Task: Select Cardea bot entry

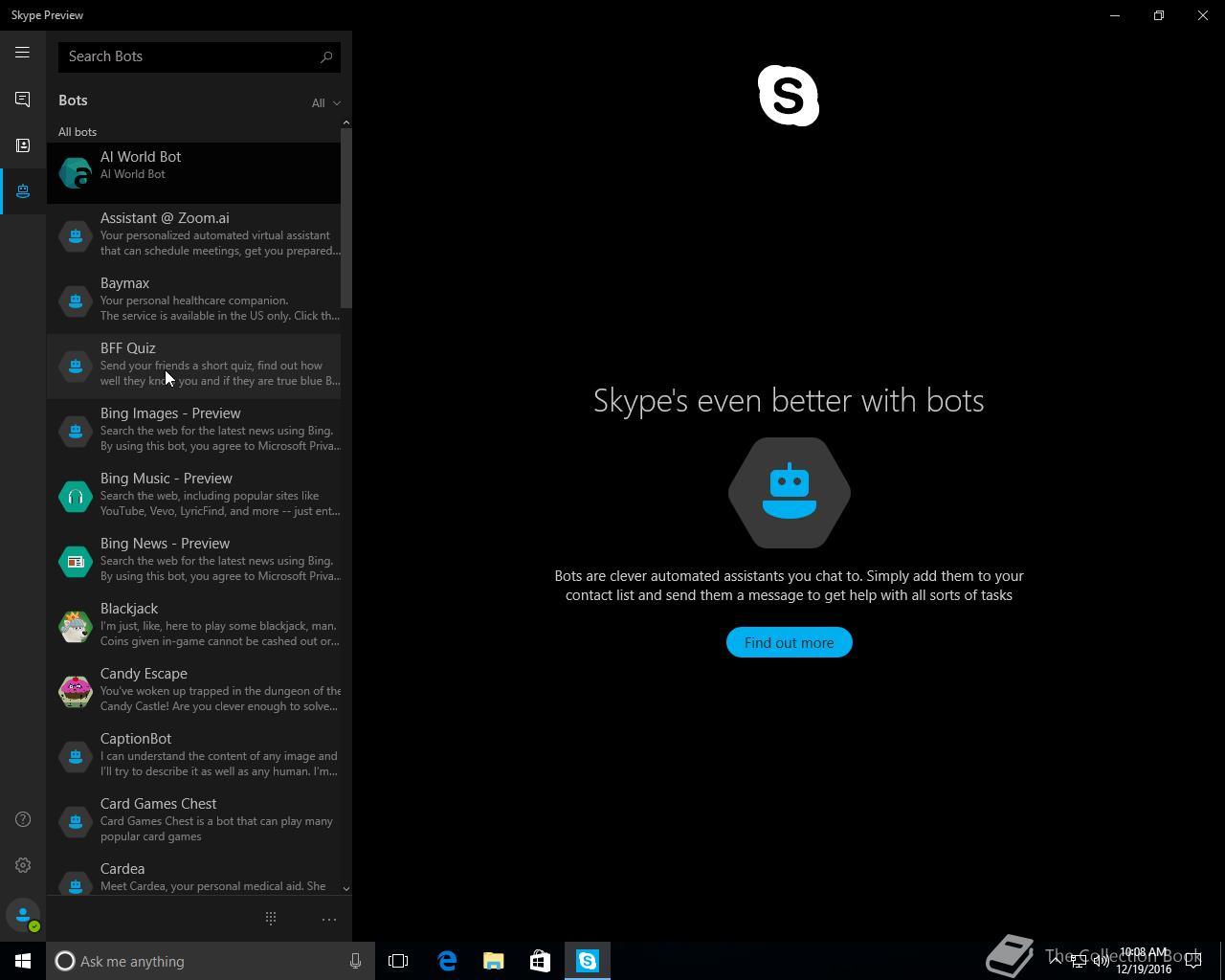Action: [194, 876]
